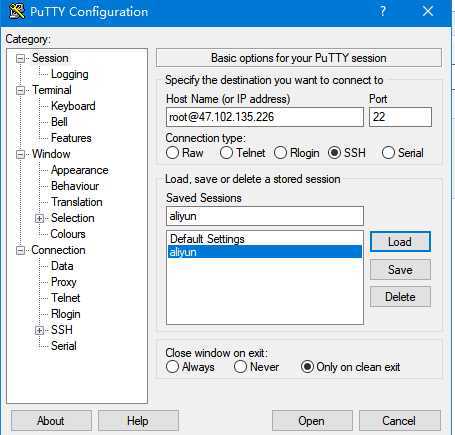Delete the selected session

(400, 297)
